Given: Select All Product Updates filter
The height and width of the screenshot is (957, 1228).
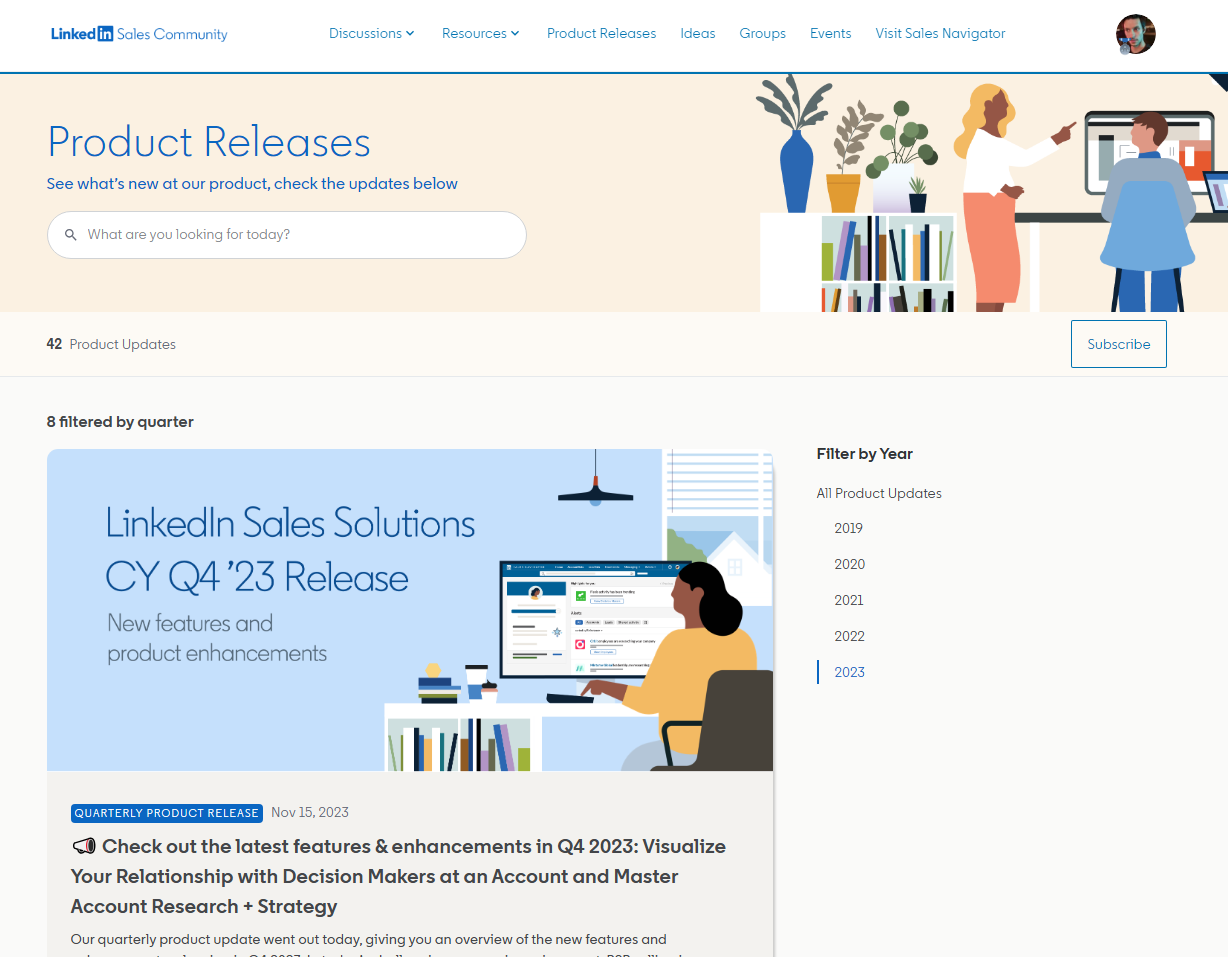Looking at the screenshot, I should click(x=878, y=493).
